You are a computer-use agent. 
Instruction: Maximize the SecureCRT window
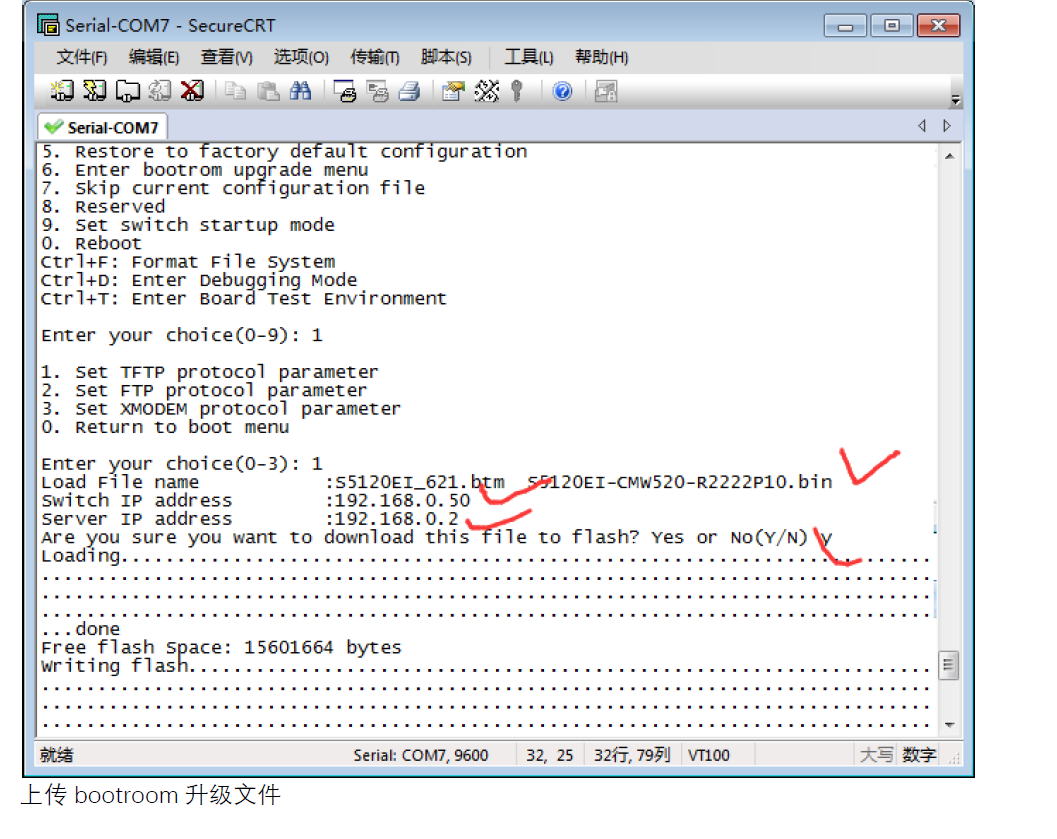point(891,26)
